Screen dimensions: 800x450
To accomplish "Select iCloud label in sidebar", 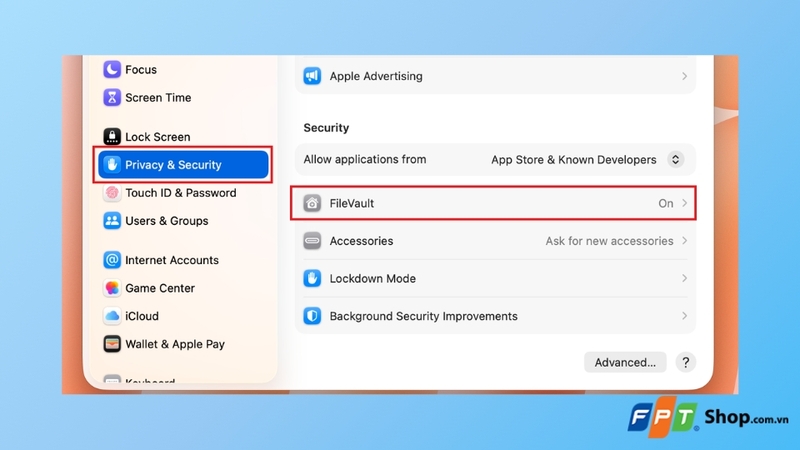I will (142, 316).
